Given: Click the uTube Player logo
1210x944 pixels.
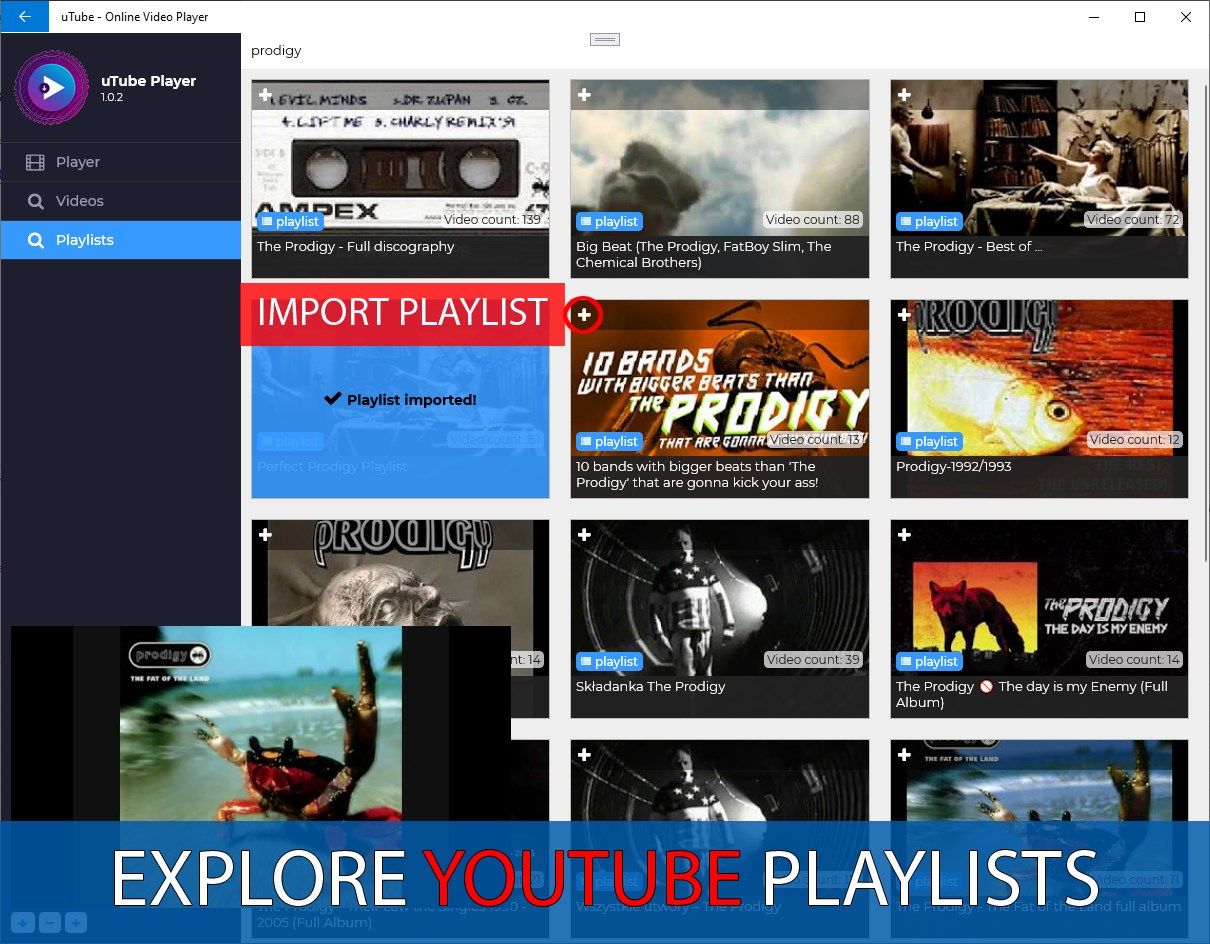Looking at the screenshot, I should click(x=51, y=88).
